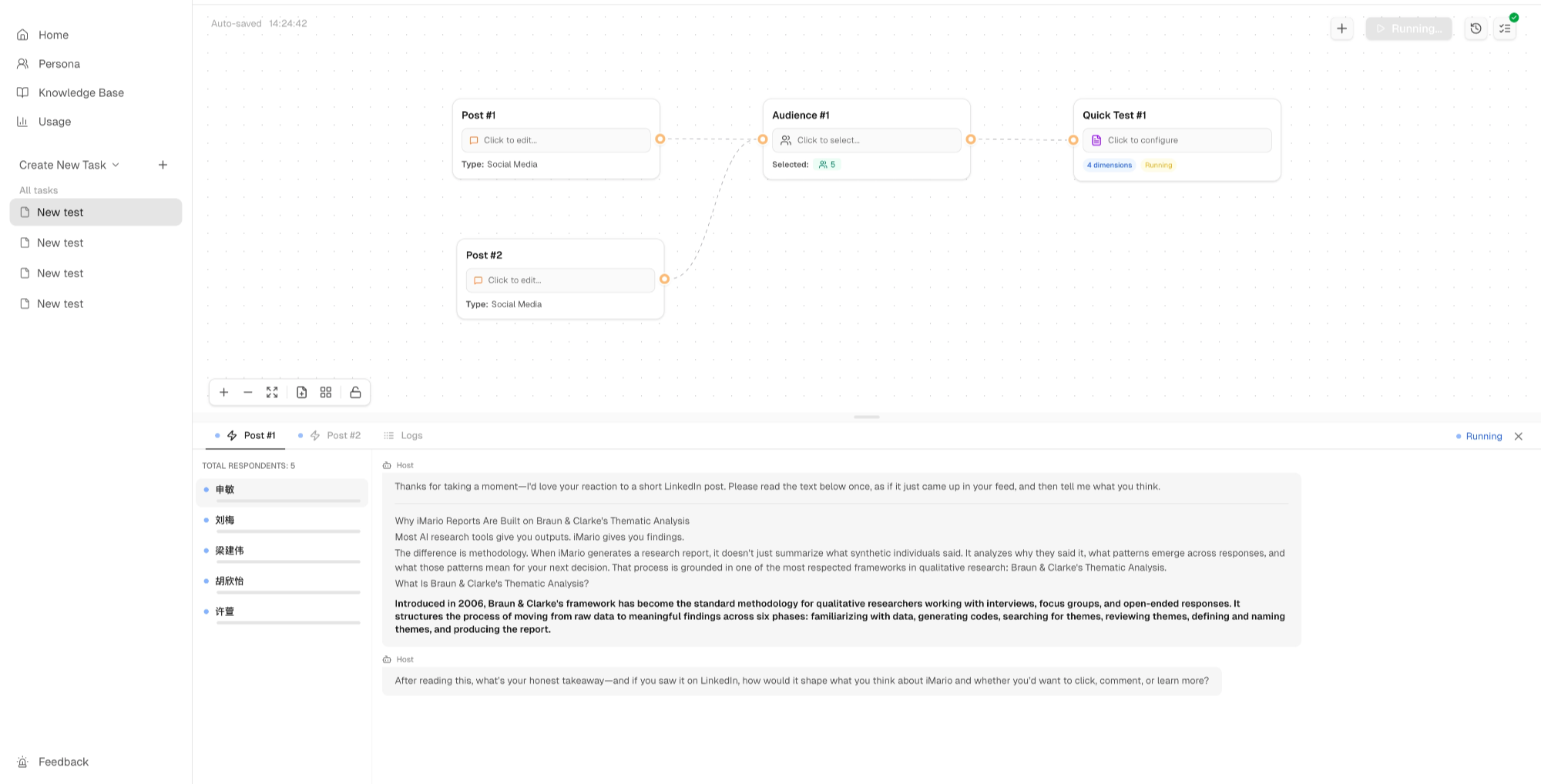Click progress bar under 申敏
Viewport: 1541px width, 784px height.
[x=288, y=501]
